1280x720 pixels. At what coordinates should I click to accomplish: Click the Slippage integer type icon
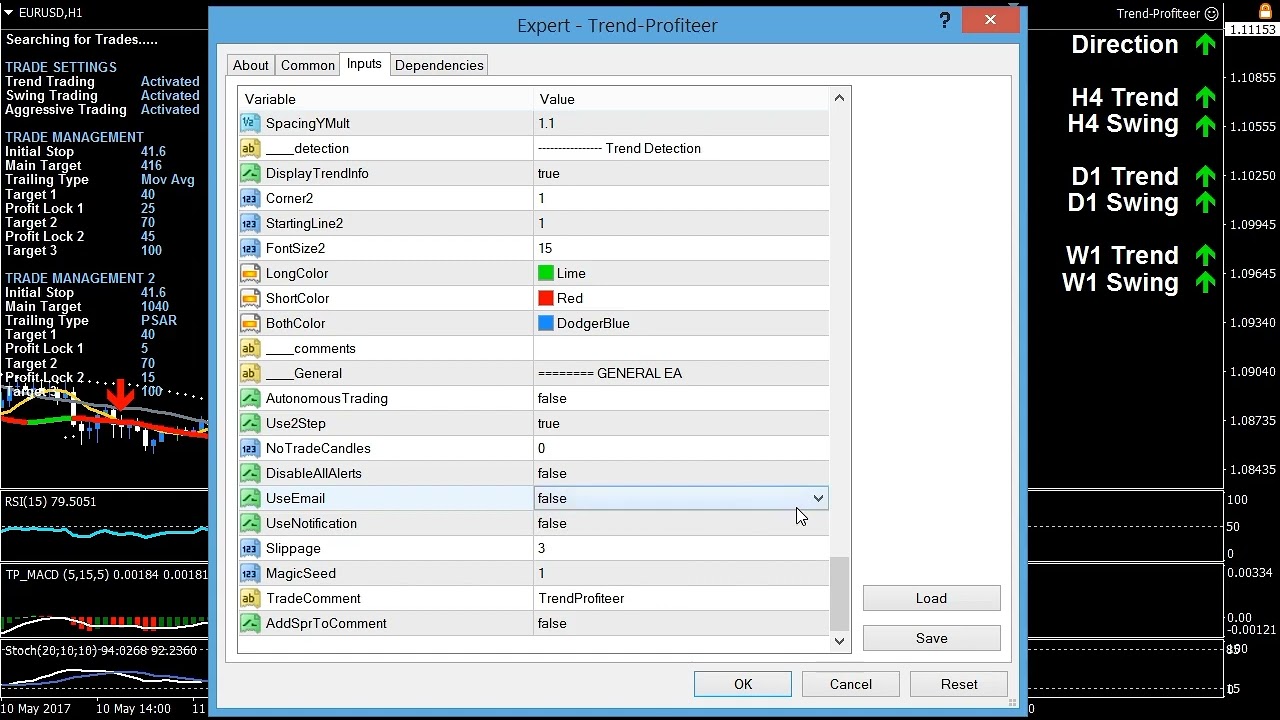(x=250, y=548)
